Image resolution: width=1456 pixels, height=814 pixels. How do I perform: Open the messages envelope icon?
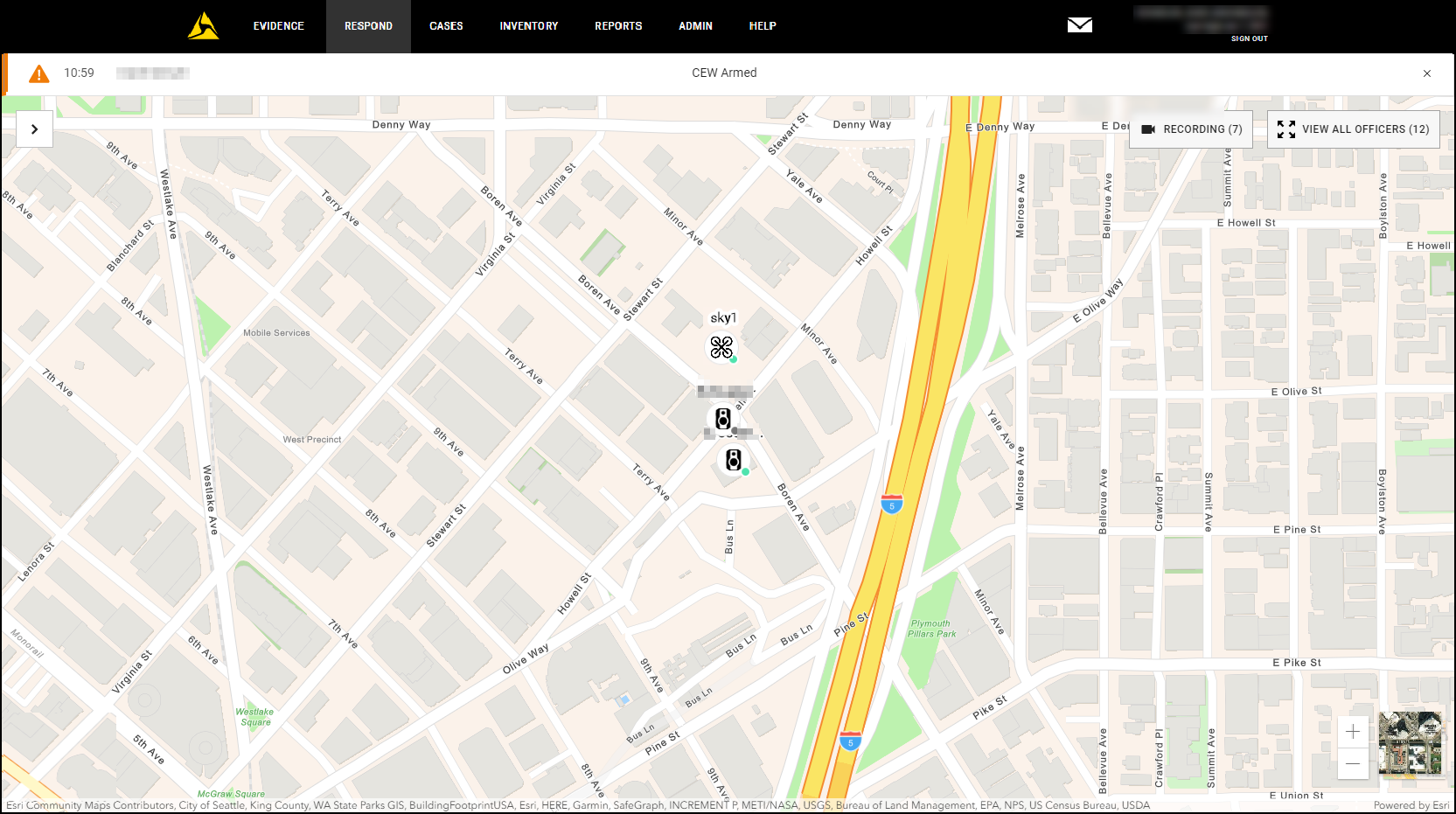point(1080,25)
